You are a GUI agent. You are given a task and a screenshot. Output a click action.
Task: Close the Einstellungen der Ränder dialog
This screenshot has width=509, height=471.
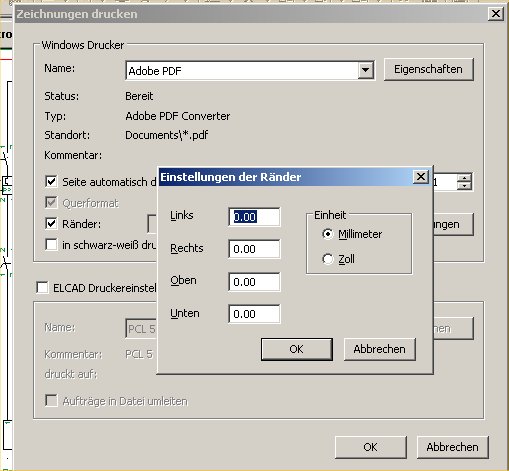coord(421,176)
